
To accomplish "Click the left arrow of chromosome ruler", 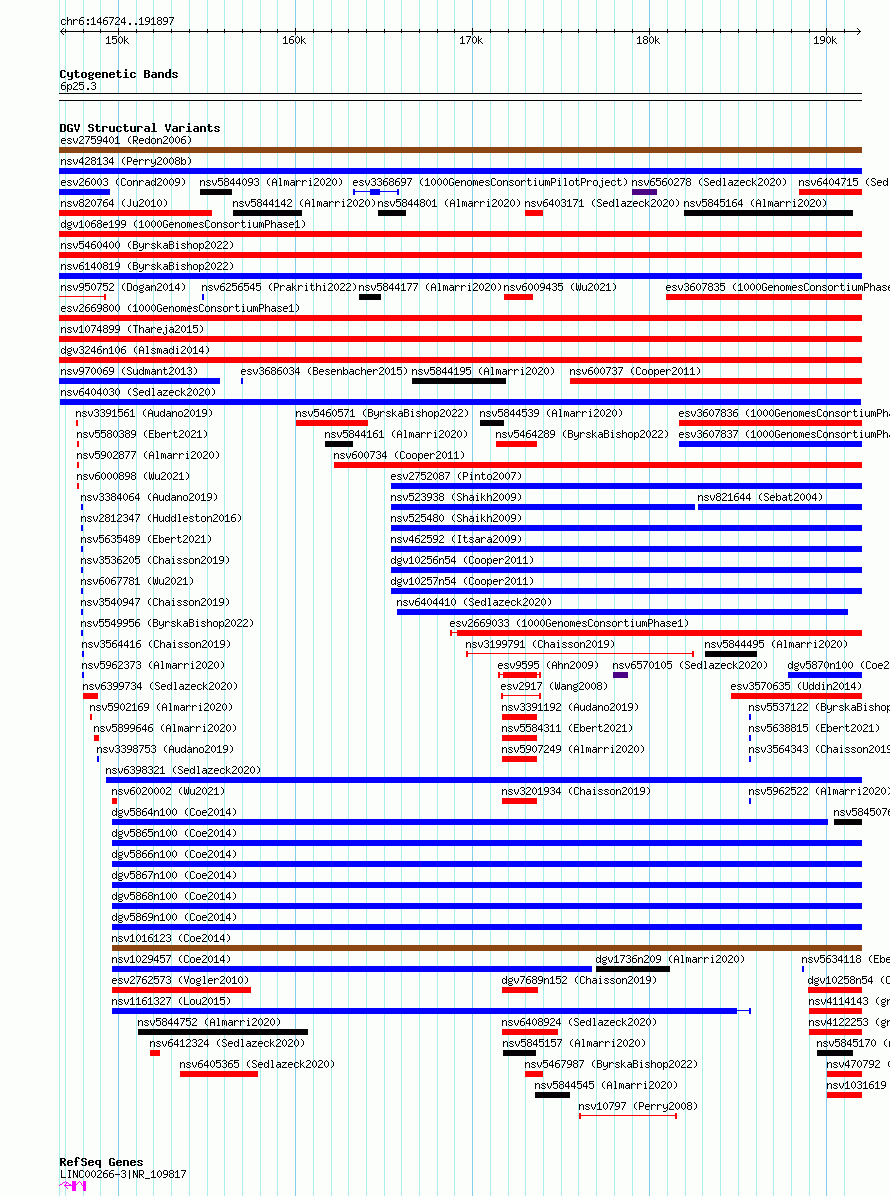I will (x=63, y=31).
